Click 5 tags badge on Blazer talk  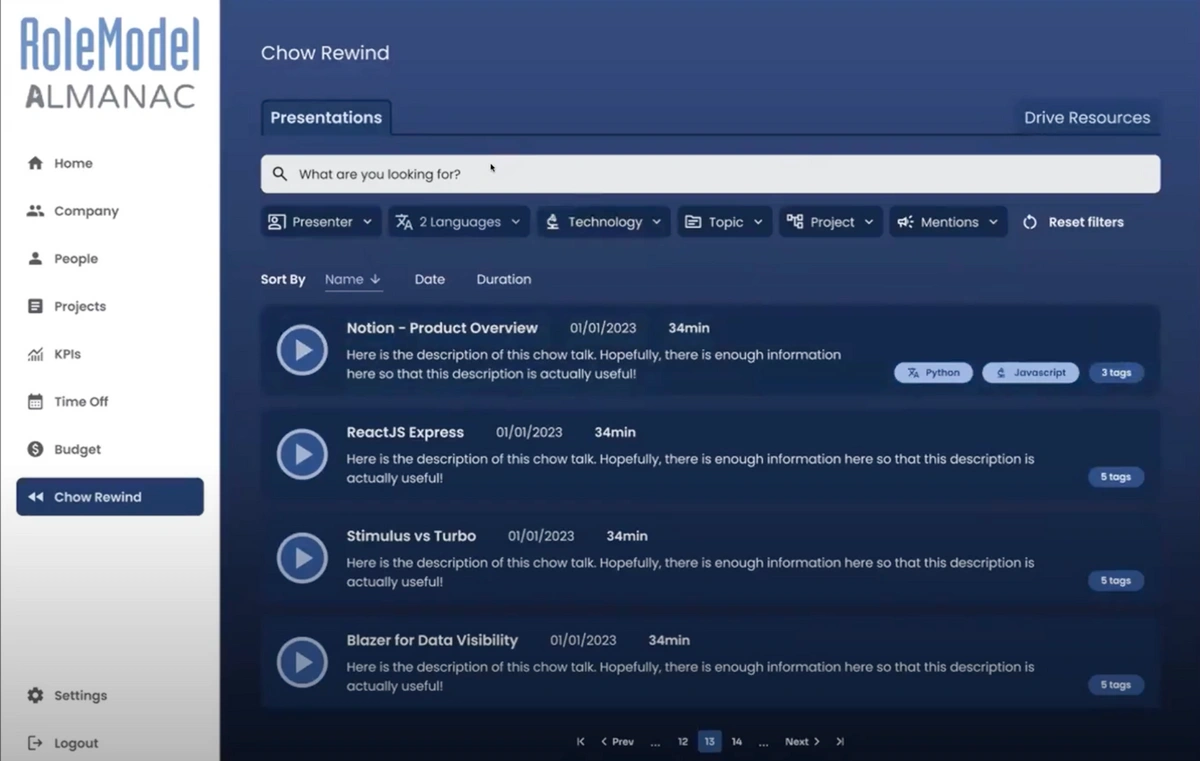click(1116, 685)
